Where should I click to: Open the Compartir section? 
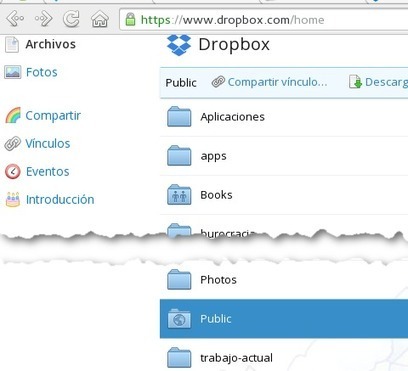tap(53, 116)
